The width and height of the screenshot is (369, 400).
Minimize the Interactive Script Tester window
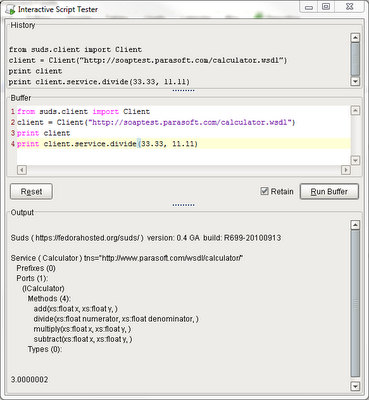309,7
